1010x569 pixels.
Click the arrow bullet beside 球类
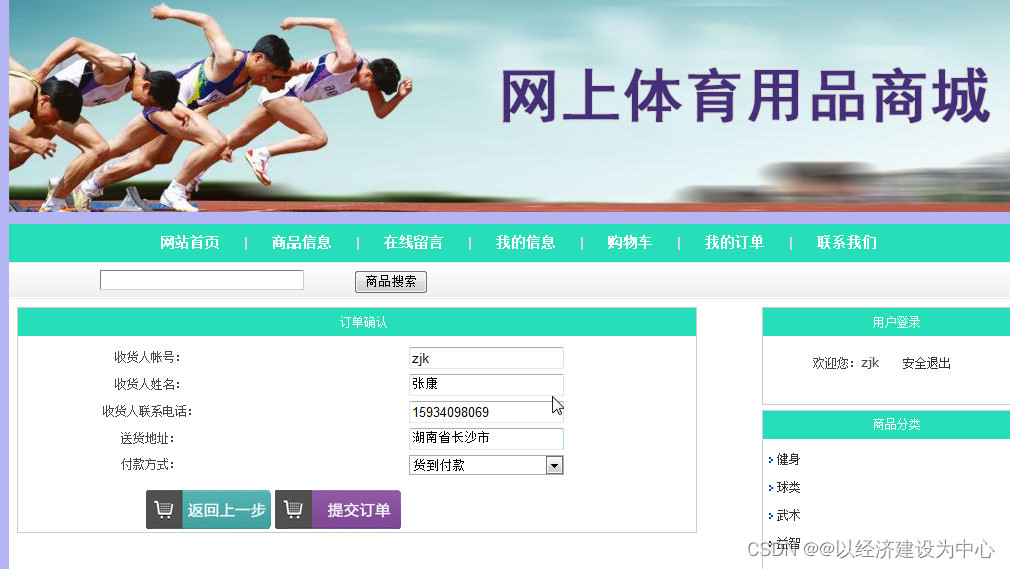770,488
